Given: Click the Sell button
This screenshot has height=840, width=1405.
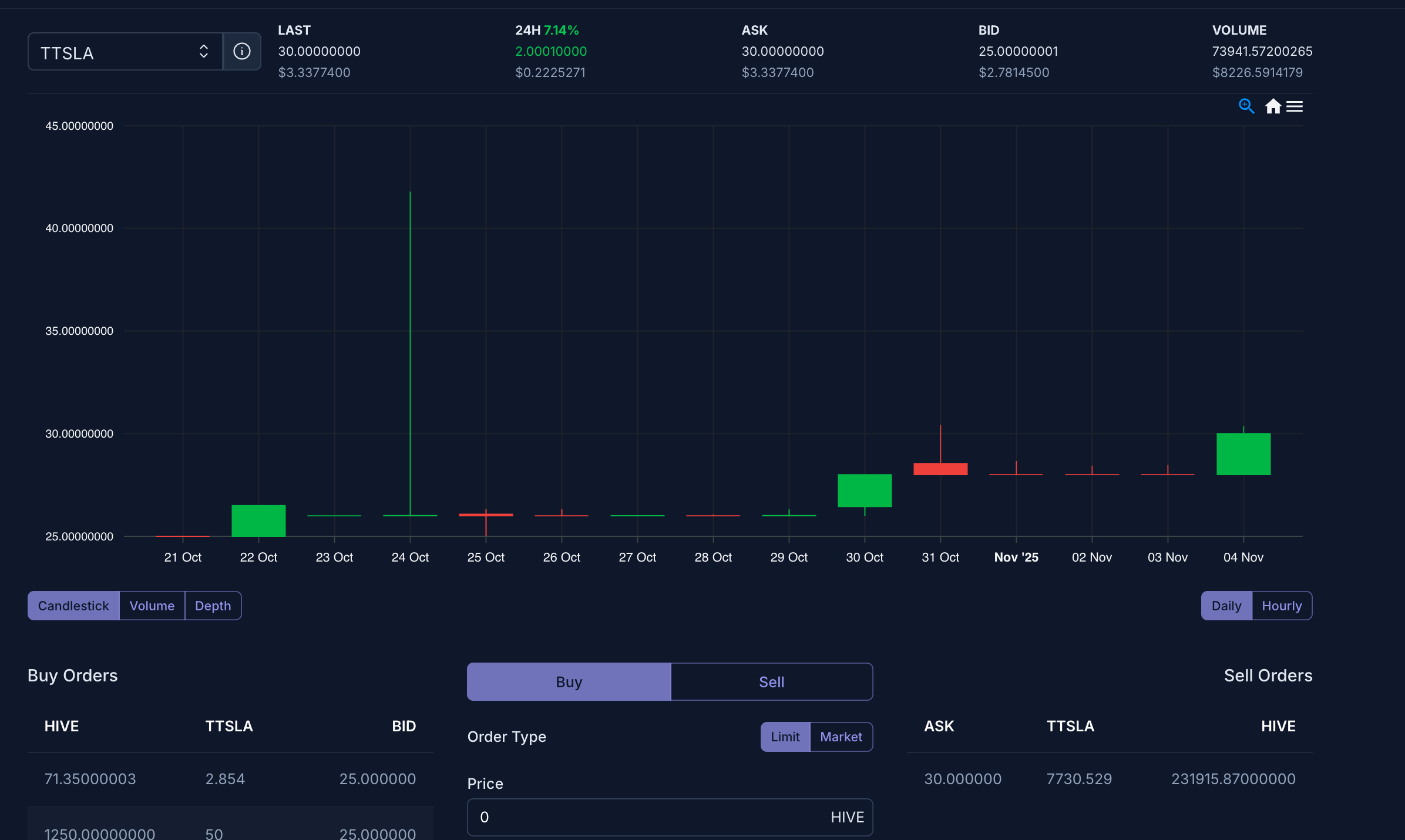Looking at the screenshot, I should (771, 682).
